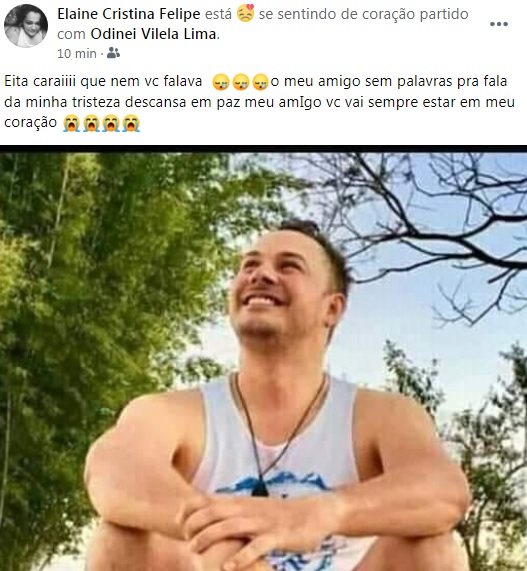Click the post text starting 'Eita caraiiii'
Image resolution: width=527 pixels, height=571 pixels.
pyautogui.click(x=259, y=102)
